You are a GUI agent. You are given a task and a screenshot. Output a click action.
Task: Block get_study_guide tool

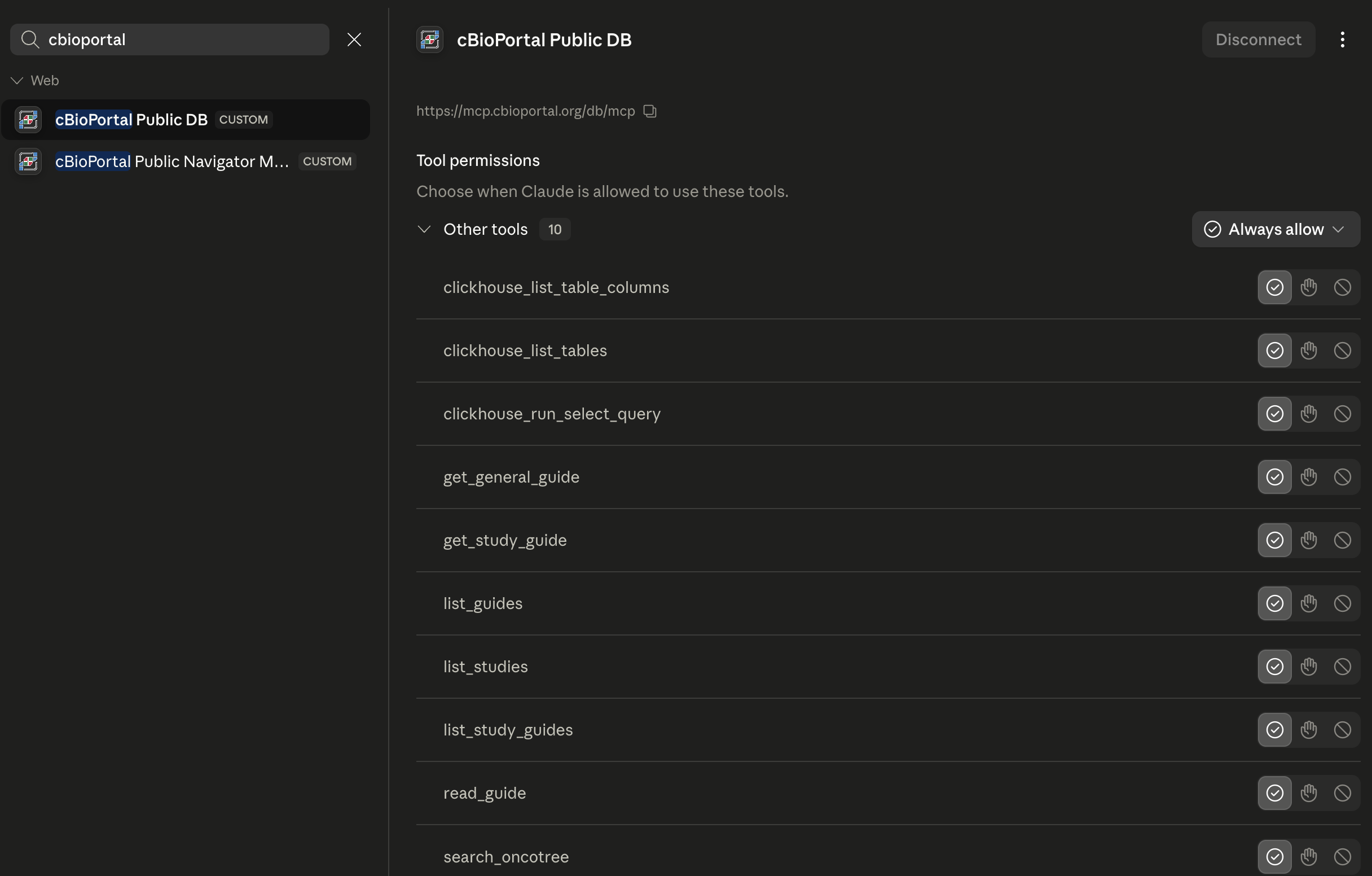tap(1342, 540)
